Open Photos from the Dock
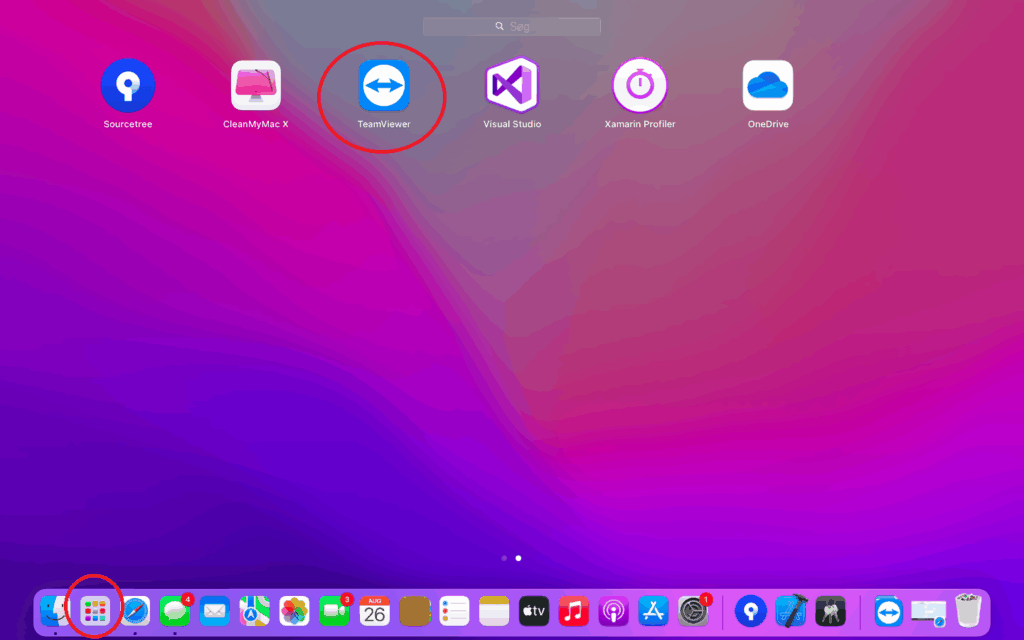Screen dimensions: 1024x640 coord(295,610)
